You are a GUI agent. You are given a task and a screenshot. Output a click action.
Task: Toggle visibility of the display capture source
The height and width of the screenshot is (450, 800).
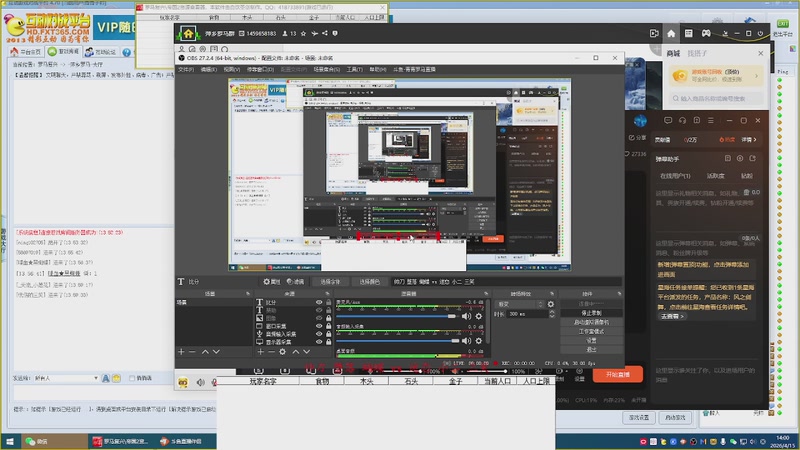pos(319,342)
